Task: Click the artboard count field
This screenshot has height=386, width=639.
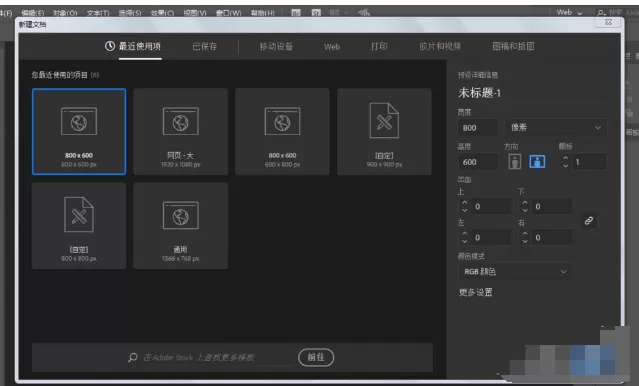Action: coord(589,162)
